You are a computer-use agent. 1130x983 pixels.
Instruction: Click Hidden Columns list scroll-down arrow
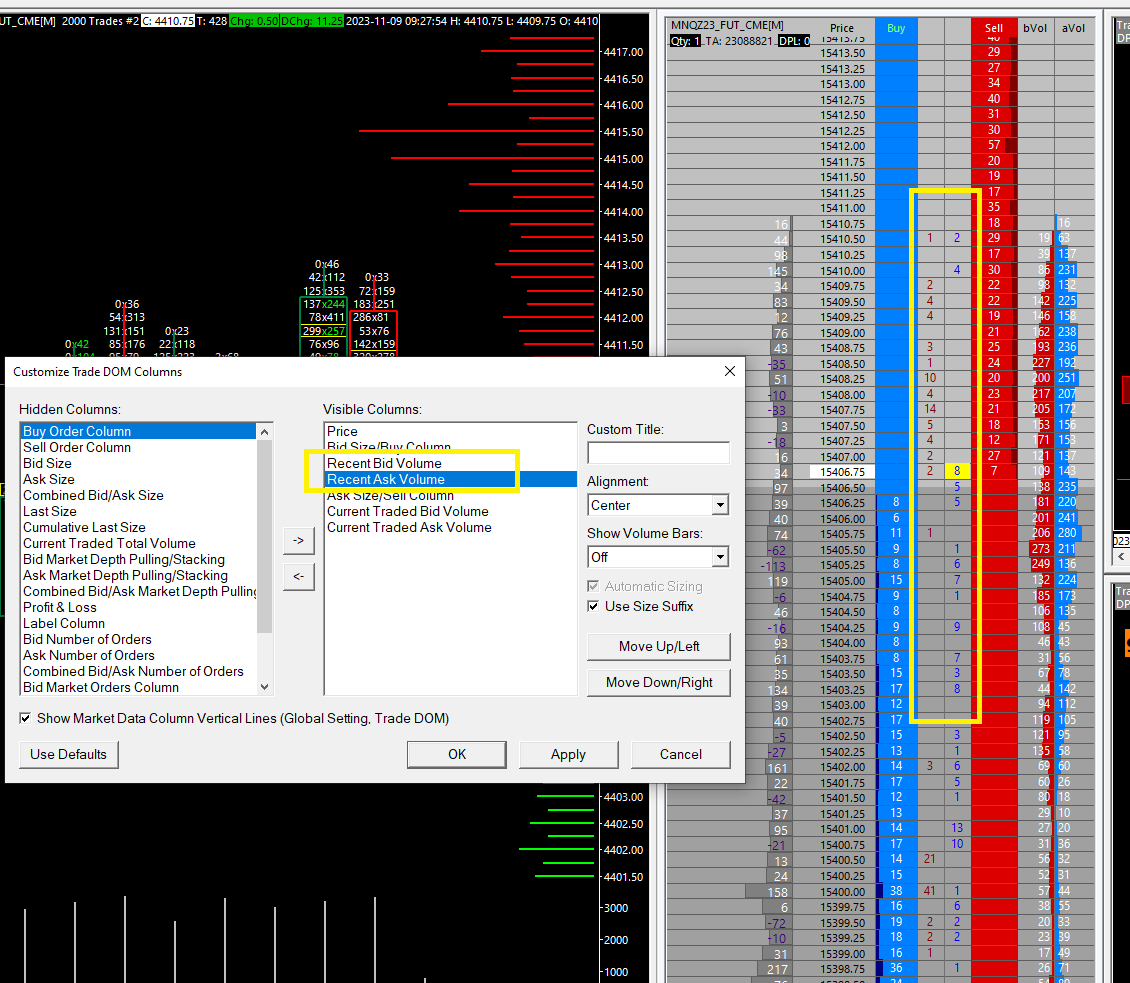pos(265,687)
